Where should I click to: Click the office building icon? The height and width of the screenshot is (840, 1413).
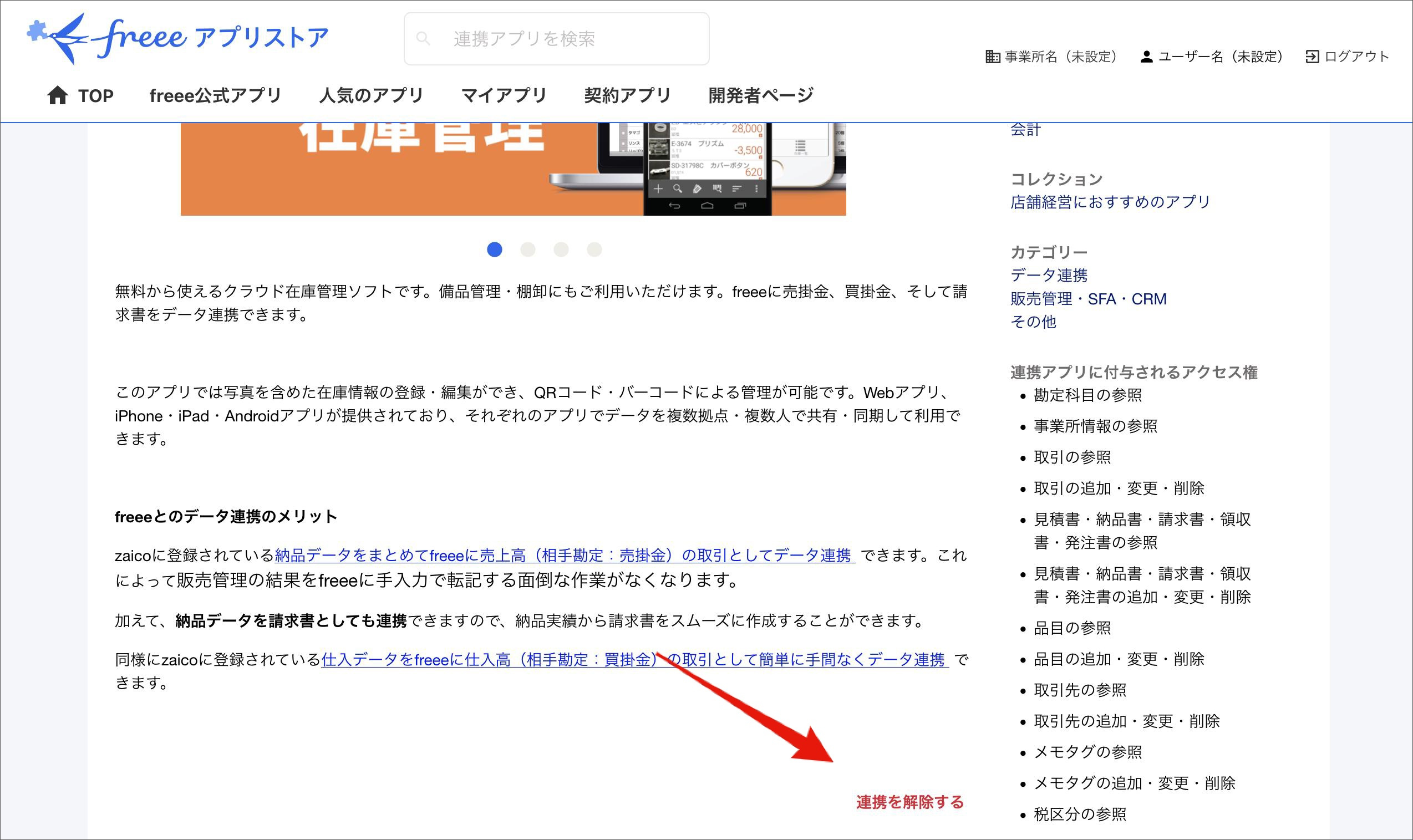[x=993, y=57]
